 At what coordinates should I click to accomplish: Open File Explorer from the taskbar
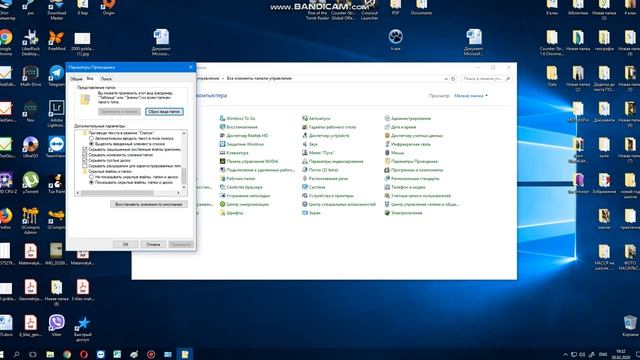(x=50, y=354)
